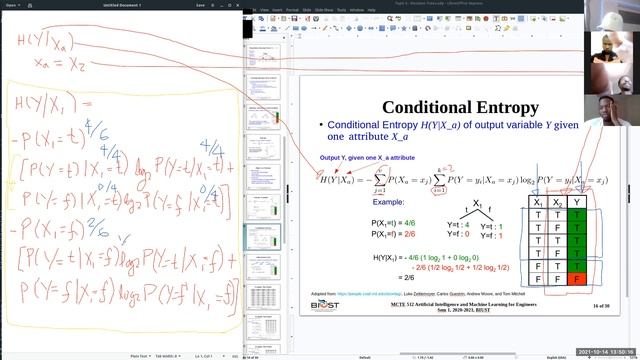
Task: Select the 3D Objects tool
Action: point(415,28)
